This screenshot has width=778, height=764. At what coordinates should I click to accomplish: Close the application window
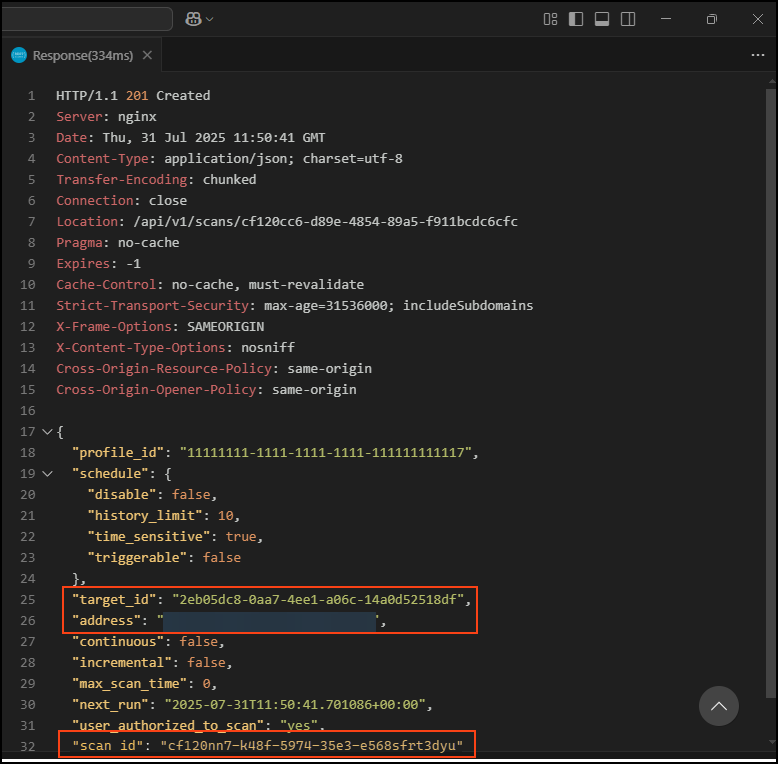758,19
